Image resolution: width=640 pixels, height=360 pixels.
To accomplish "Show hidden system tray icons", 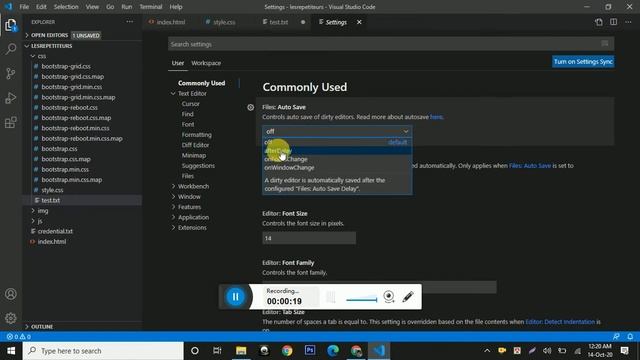I will [x=487, y=351].
